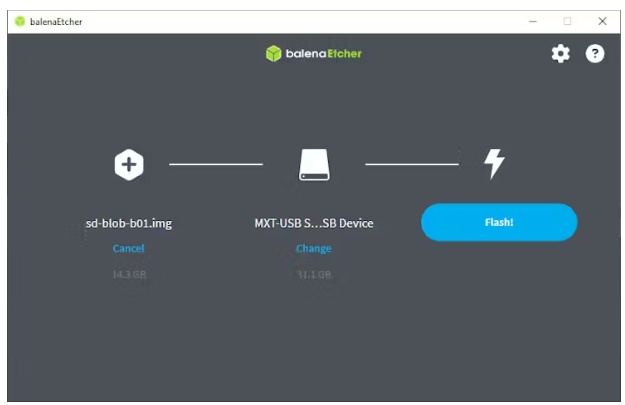Click the sd-blob-b01.img file name
Screen dimensions: 625x405
coord(129,223)
